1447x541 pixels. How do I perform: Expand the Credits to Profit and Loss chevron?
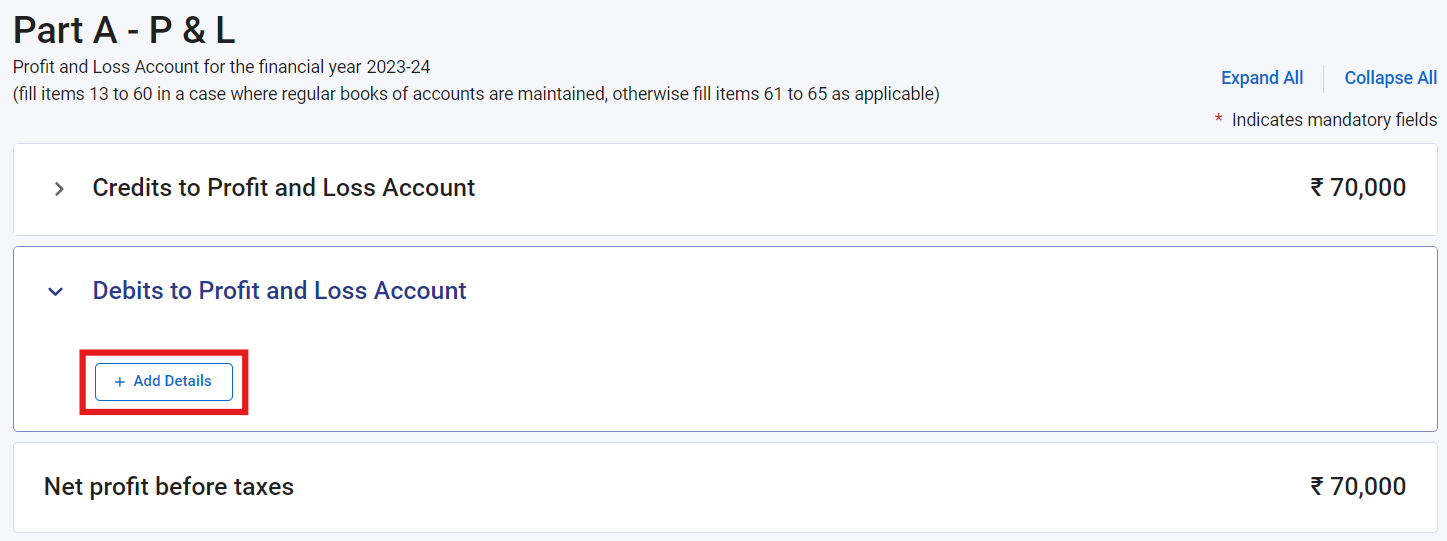point(59,188)
